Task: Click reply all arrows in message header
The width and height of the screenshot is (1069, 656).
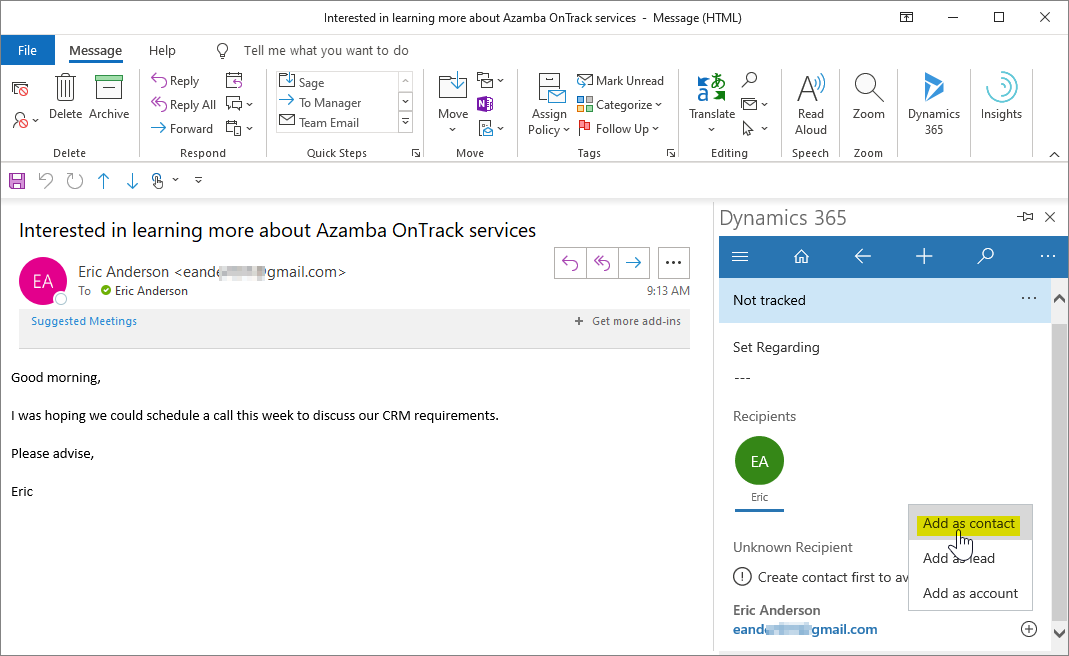Action: pyautogui.click(x=602, y=263)
